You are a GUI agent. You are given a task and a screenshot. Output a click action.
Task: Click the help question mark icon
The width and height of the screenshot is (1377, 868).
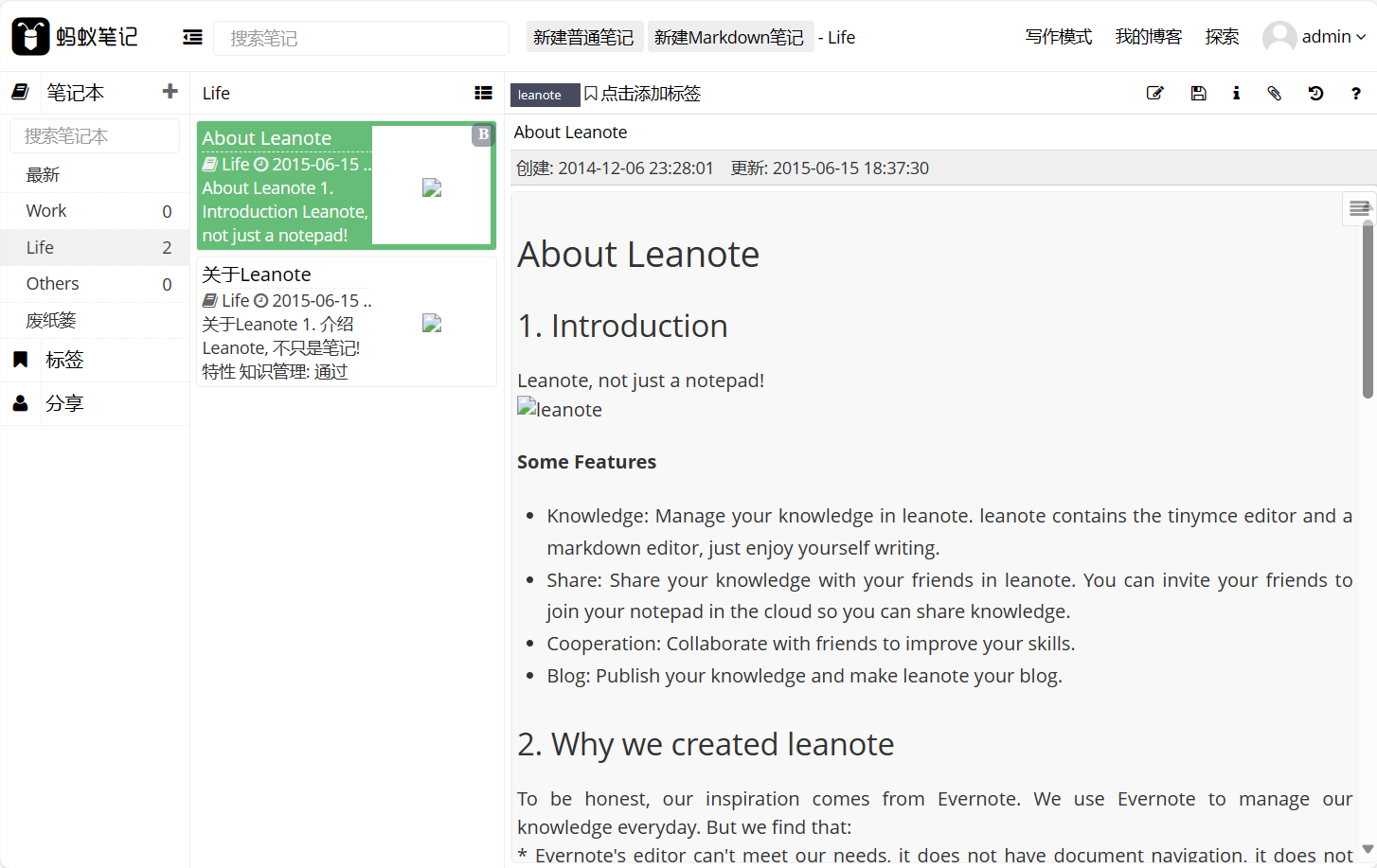[1355, 93]
